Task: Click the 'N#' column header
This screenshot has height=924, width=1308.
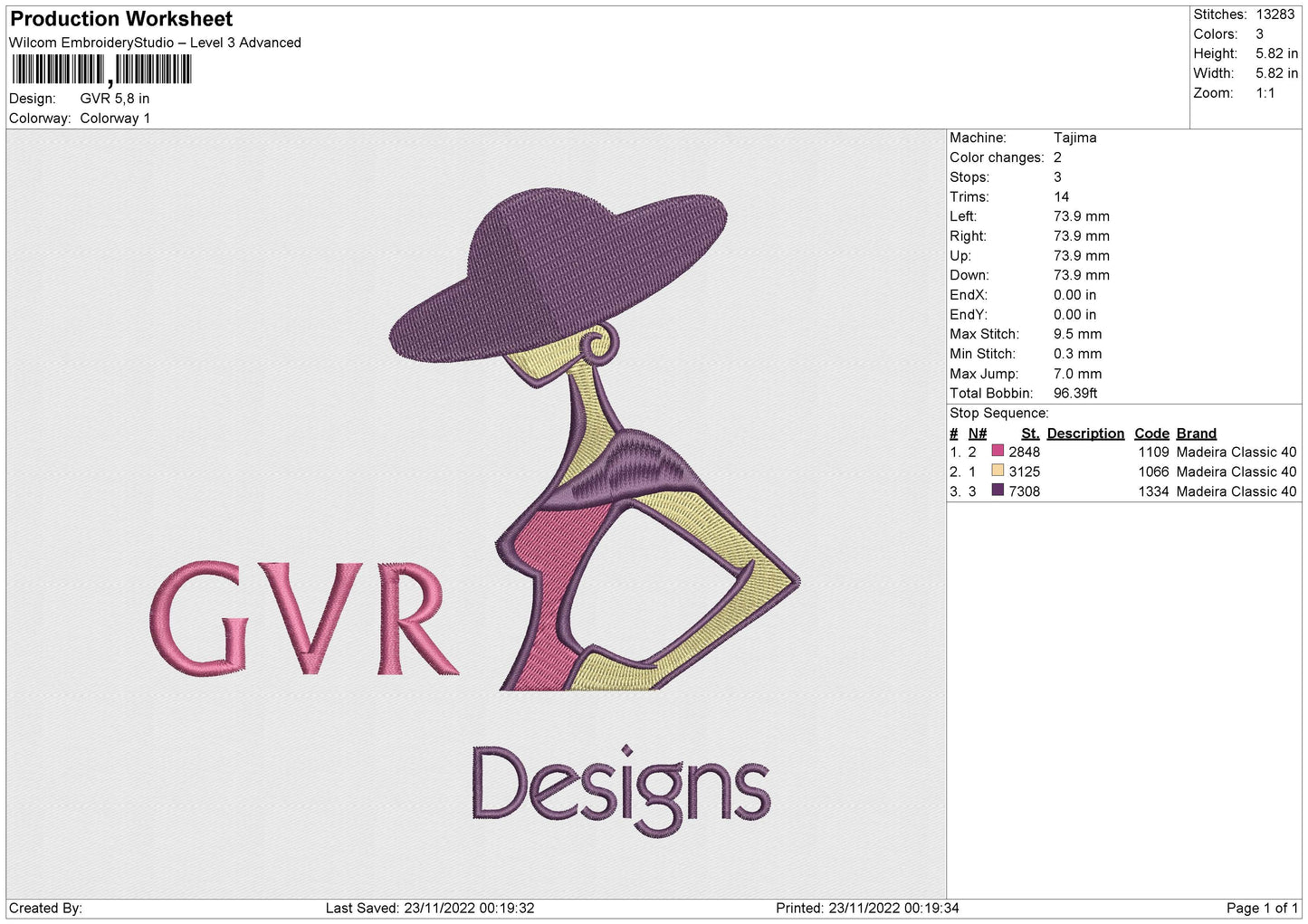Action: pos(978,433)
